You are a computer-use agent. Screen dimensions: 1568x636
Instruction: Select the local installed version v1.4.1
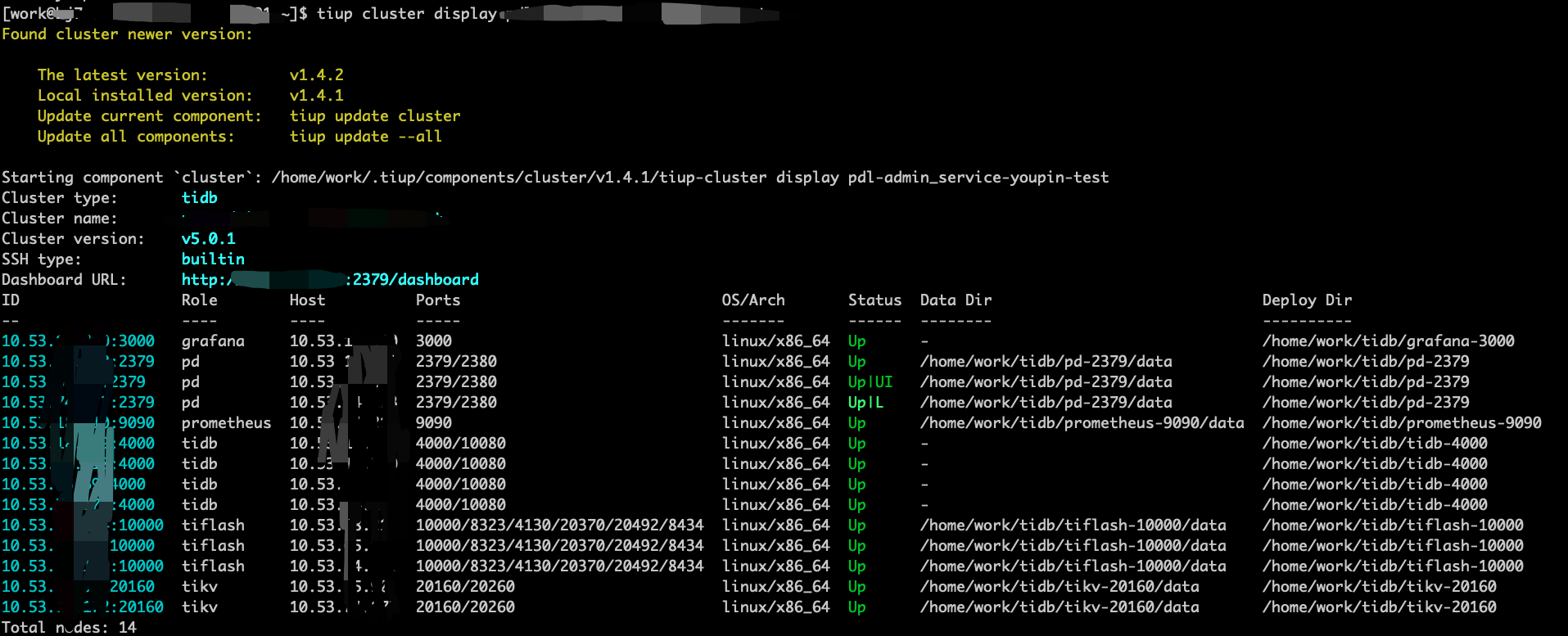tap(316, 96)
